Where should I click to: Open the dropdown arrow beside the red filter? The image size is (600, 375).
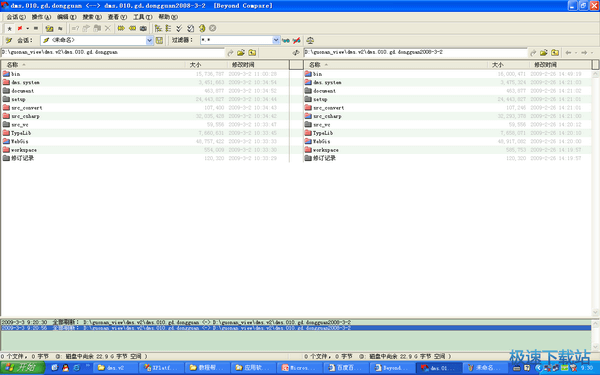tap(28, 28)
